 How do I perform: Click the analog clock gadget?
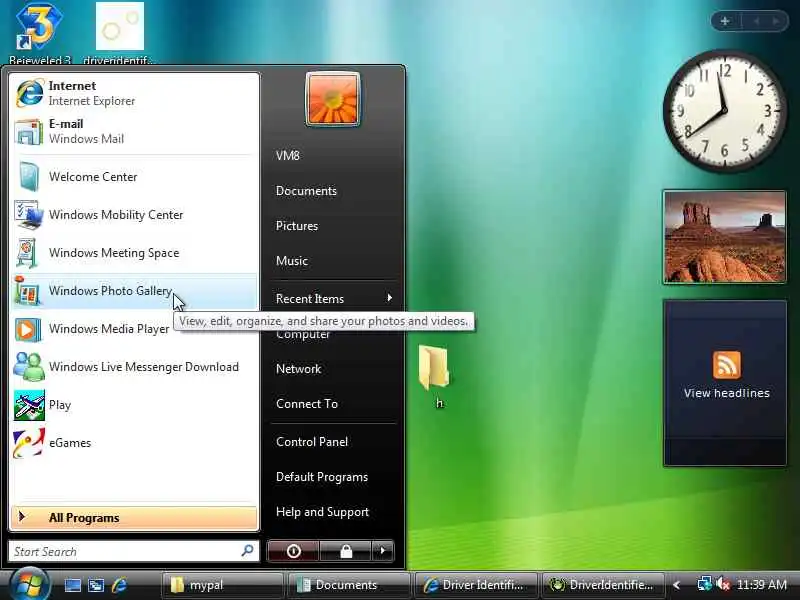(x=724, y=111)
